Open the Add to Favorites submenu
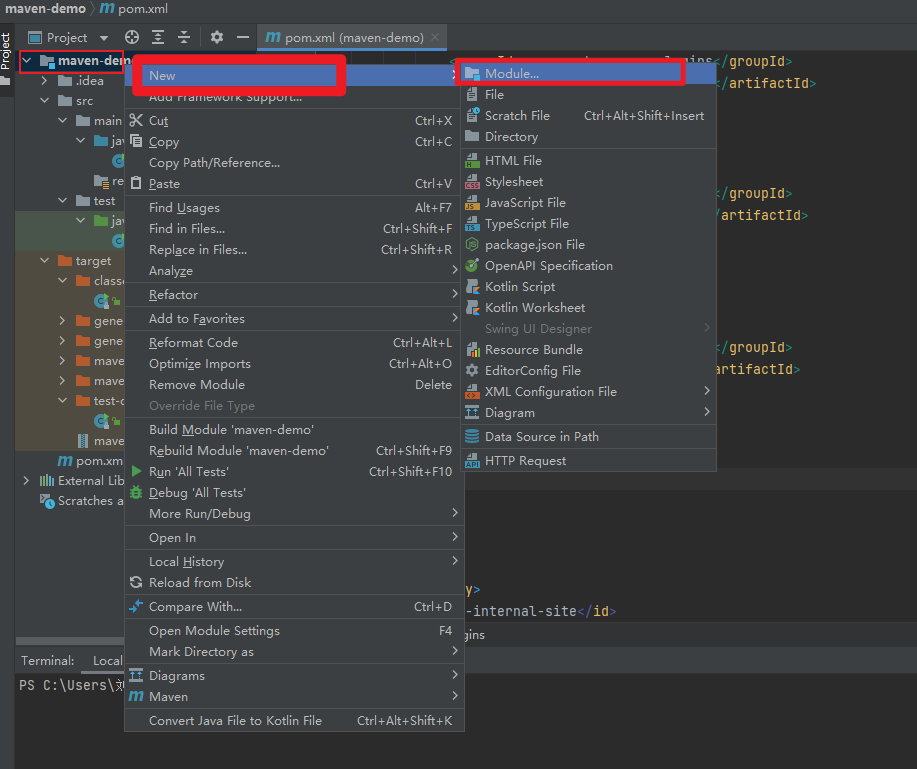 coord(295,319)
